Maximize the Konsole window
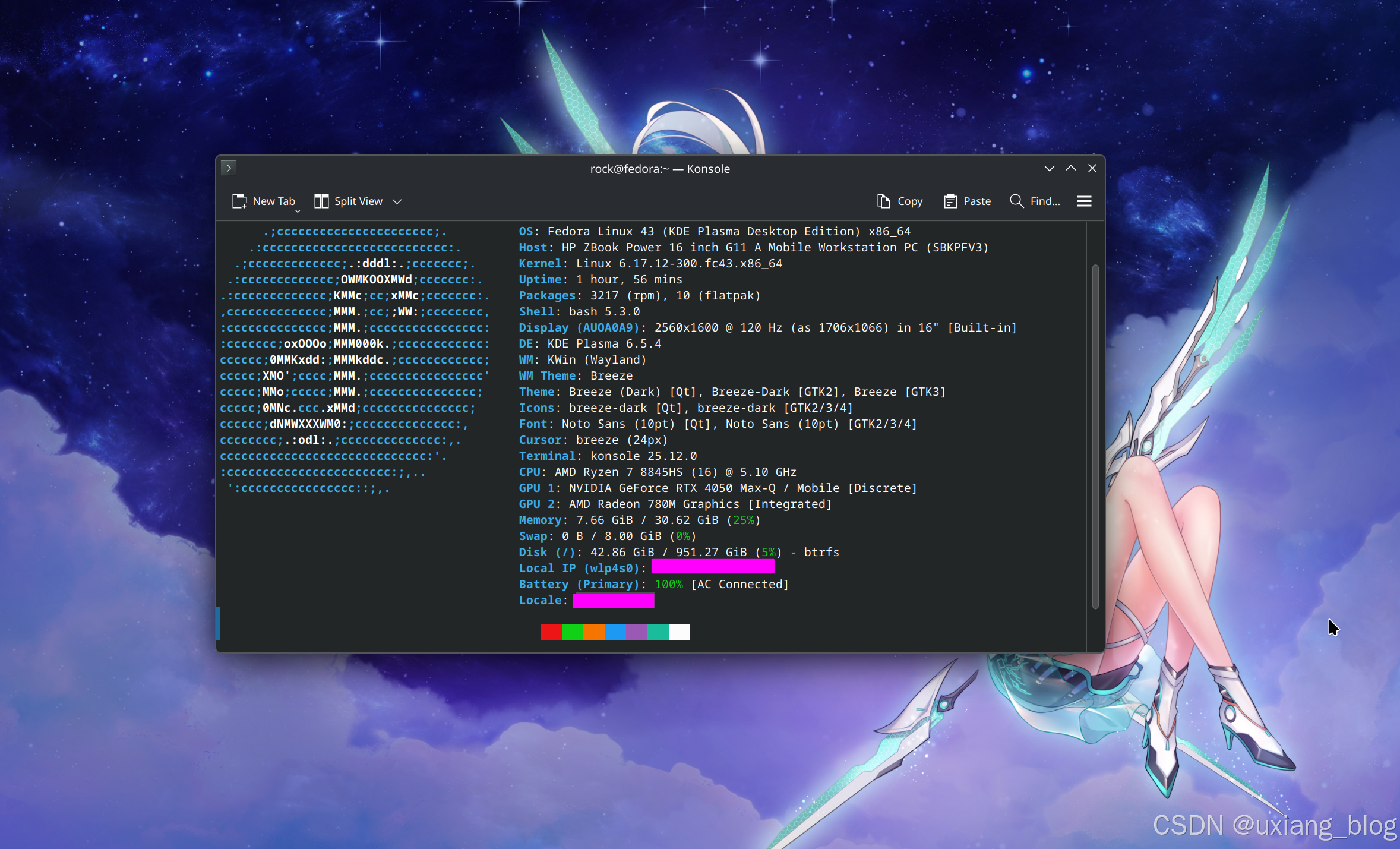The height and width of the screenshot is (849, 1400). (x=1071, y=168)
